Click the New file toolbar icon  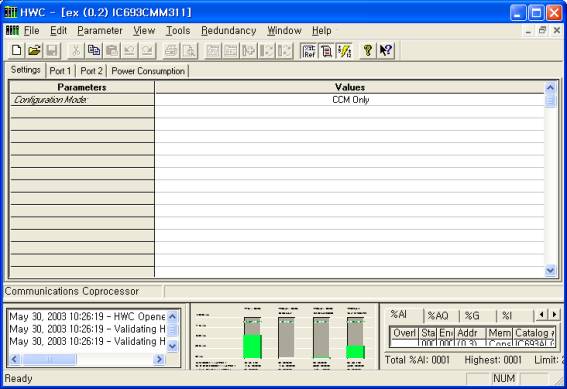click(16, 51)
